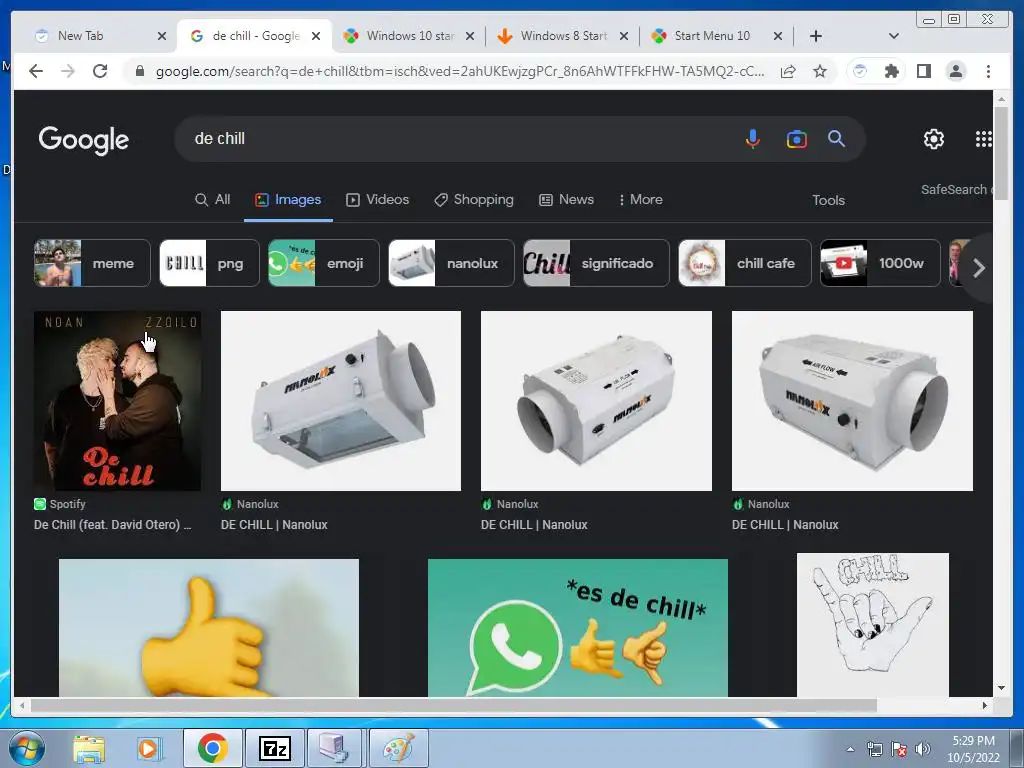Open a new tab with plus button
Screen dimensions: 1024x768
click(816, 36)
